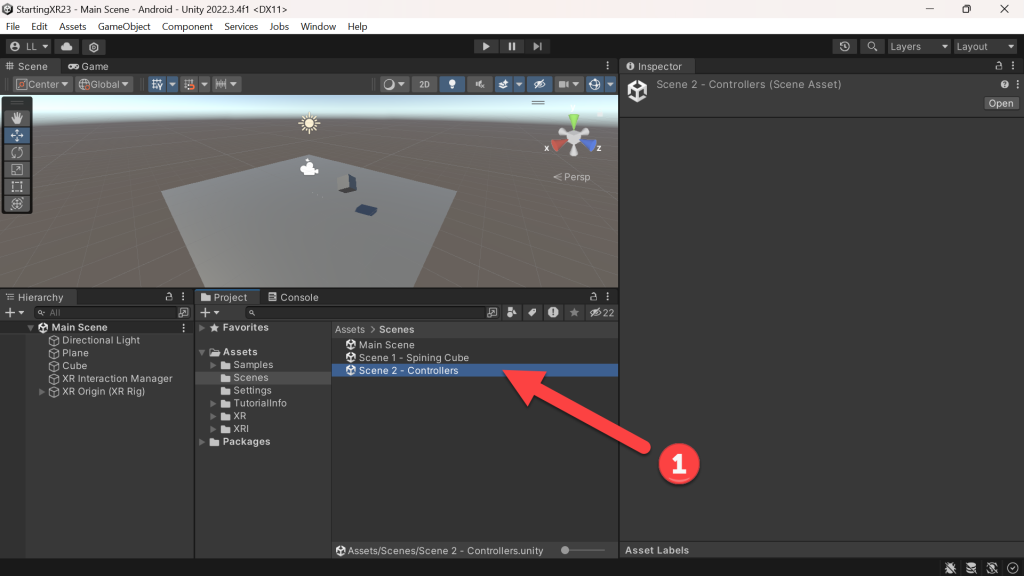Screen dimensions: 1024x576
Task: Pause the game playback
Action: [x=512, y=46]
